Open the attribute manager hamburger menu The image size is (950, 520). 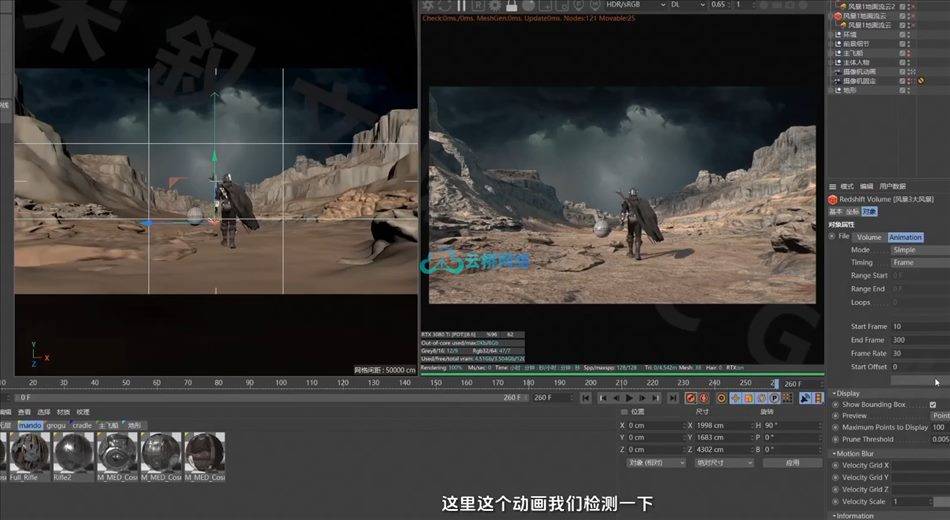click(833, 186)
